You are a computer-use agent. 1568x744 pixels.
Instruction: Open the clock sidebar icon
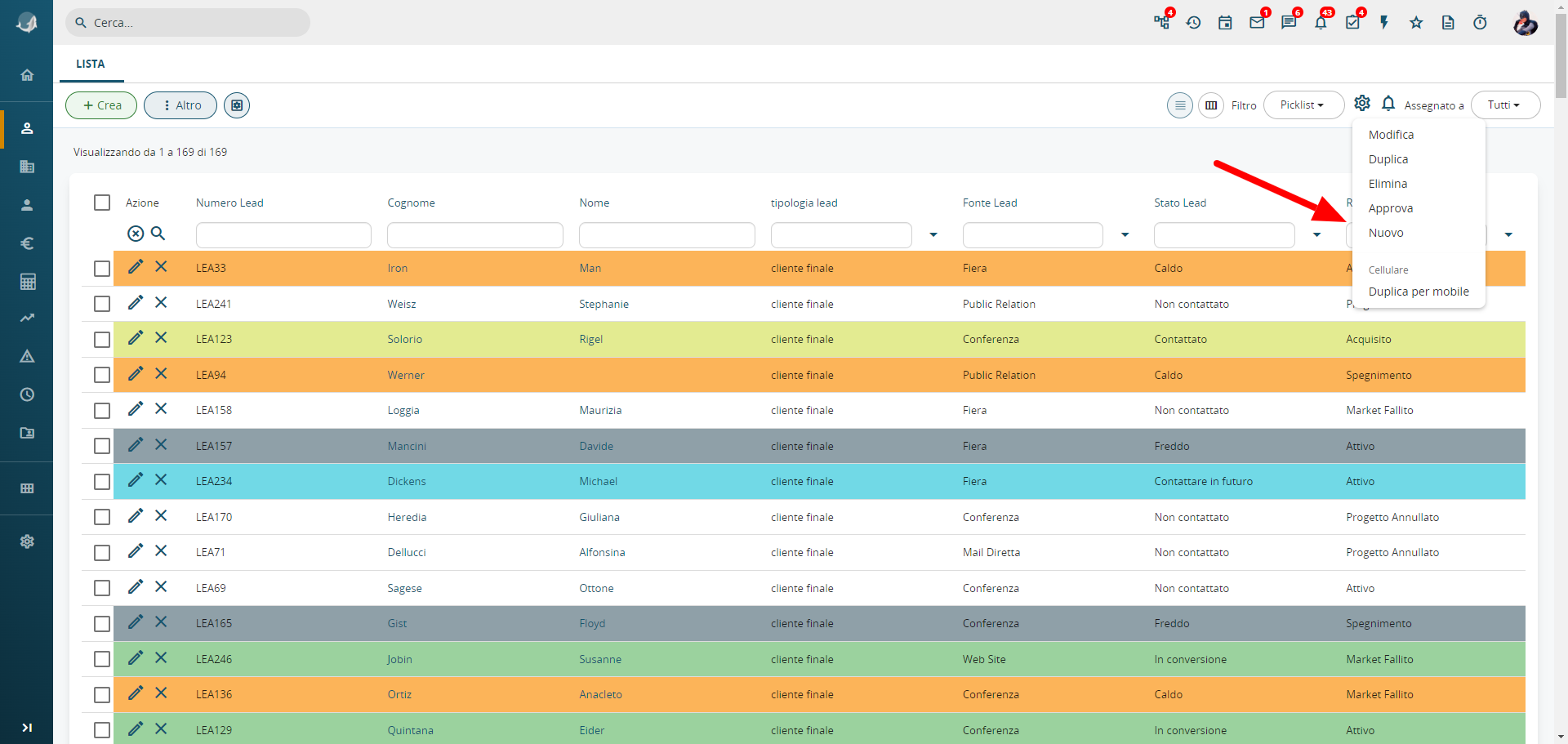pyautogui.click(x=27, y=394)
